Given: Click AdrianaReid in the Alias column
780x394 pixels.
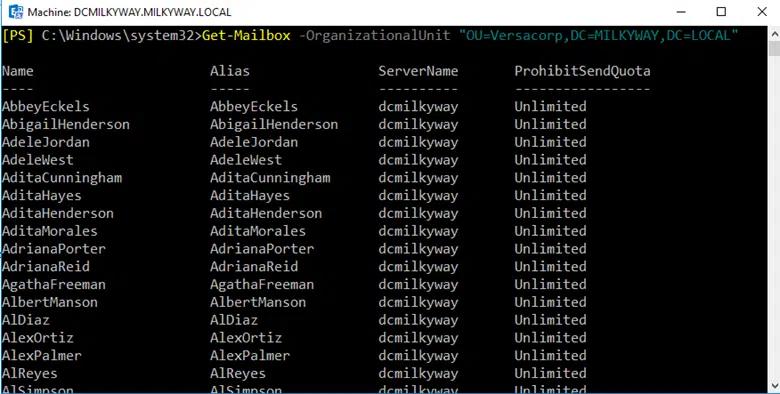Looking at the screenshot, I should point(254,267).
